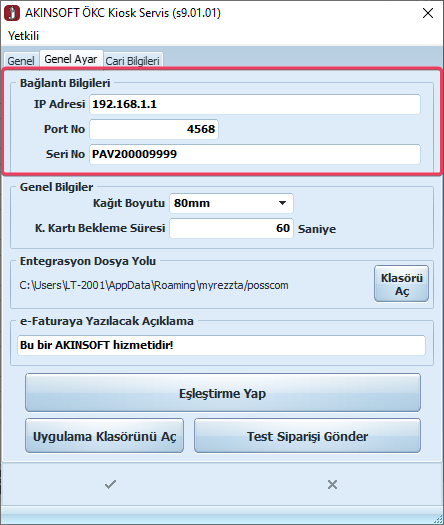Click the K. Kartı Bekleme Süresi field
The height and width of the screenshot is (525, 444).
(x=231, y=228)
